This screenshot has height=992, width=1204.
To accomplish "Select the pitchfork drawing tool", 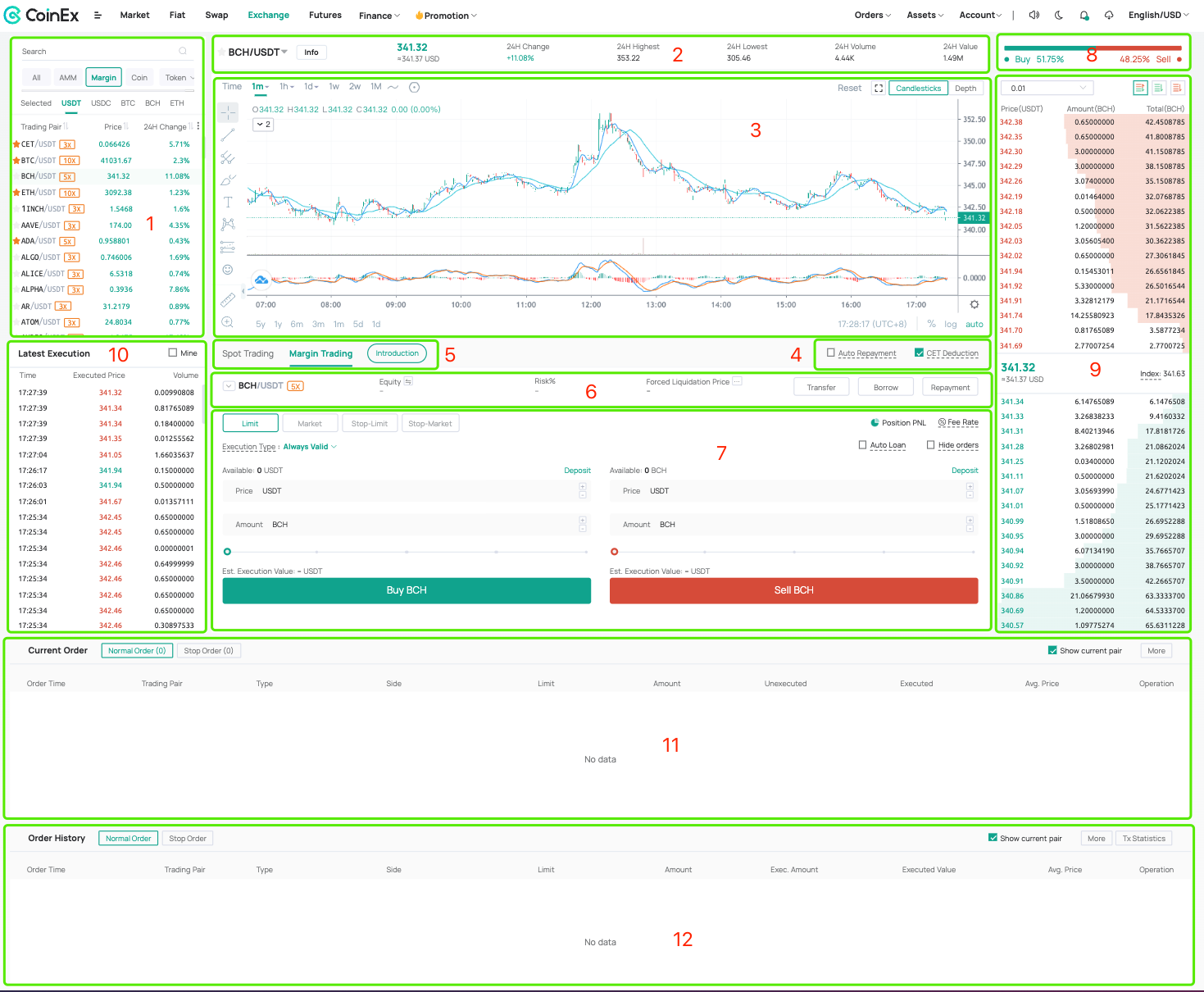I will click(x=228, y=157).
